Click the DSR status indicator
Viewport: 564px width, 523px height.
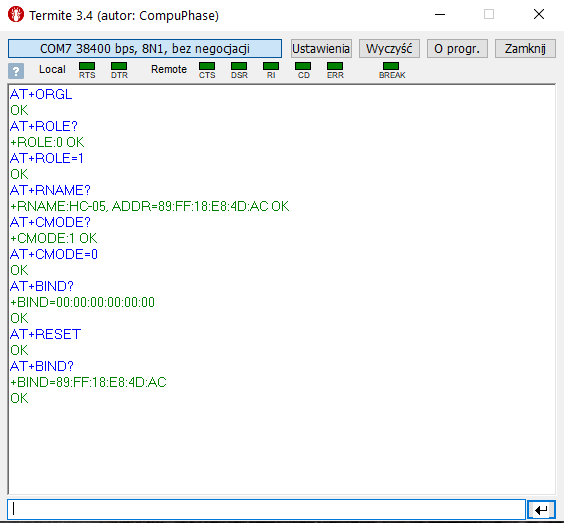(239, 66)
